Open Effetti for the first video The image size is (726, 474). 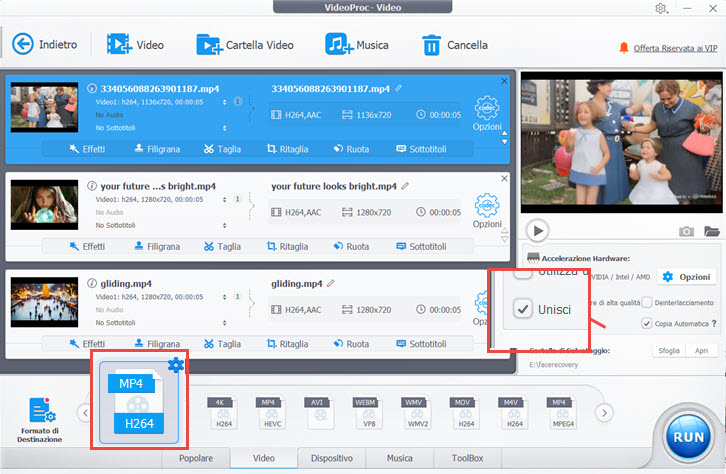coord(87,149)
